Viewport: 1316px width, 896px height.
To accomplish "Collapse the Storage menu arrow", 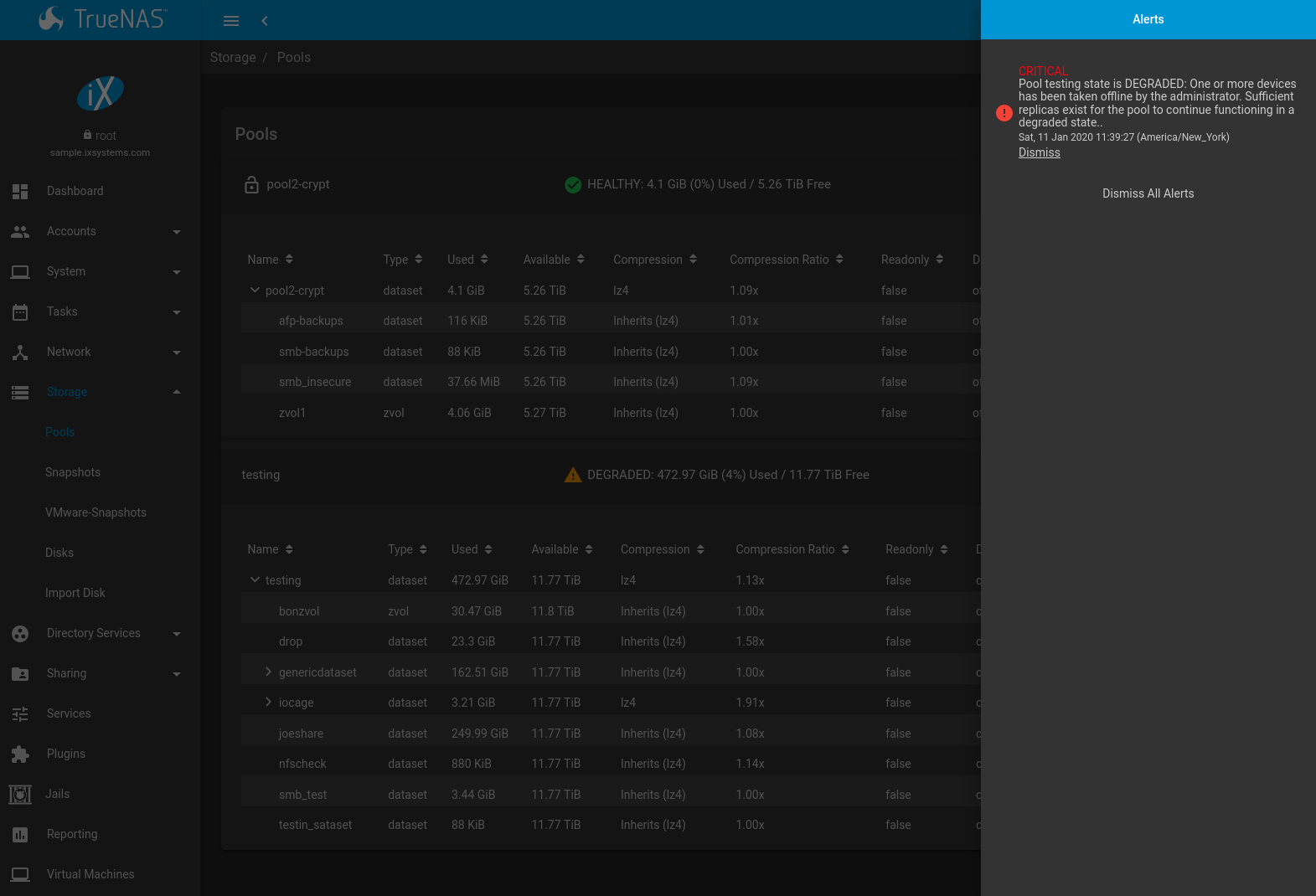I will pos(177,392).
